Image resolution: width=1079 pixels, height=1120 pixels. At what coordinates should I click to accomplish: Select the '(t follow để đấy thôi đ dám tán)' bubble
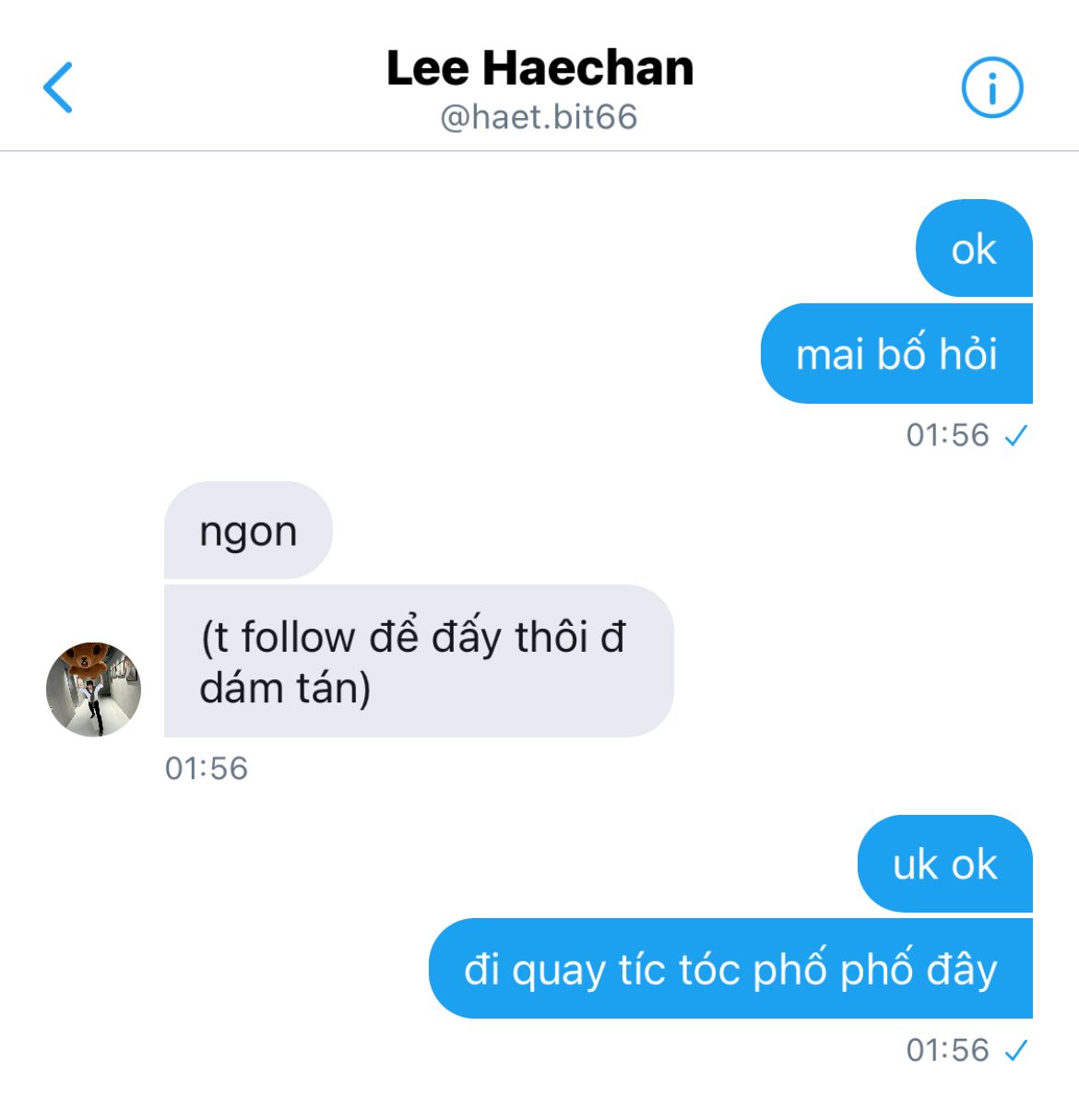click(x=419, y=661)
